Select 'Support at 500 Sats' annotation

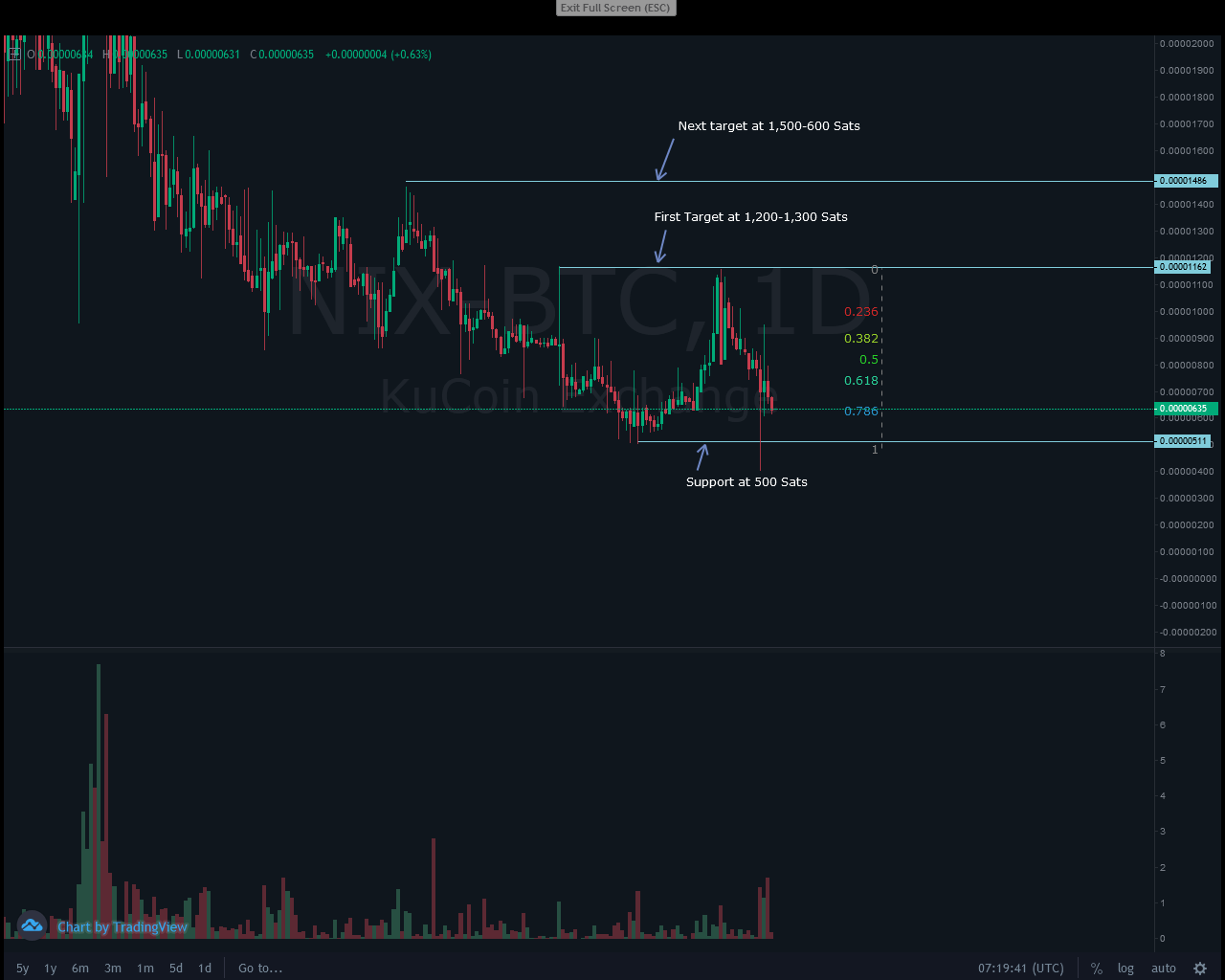(x=746, y=482)
